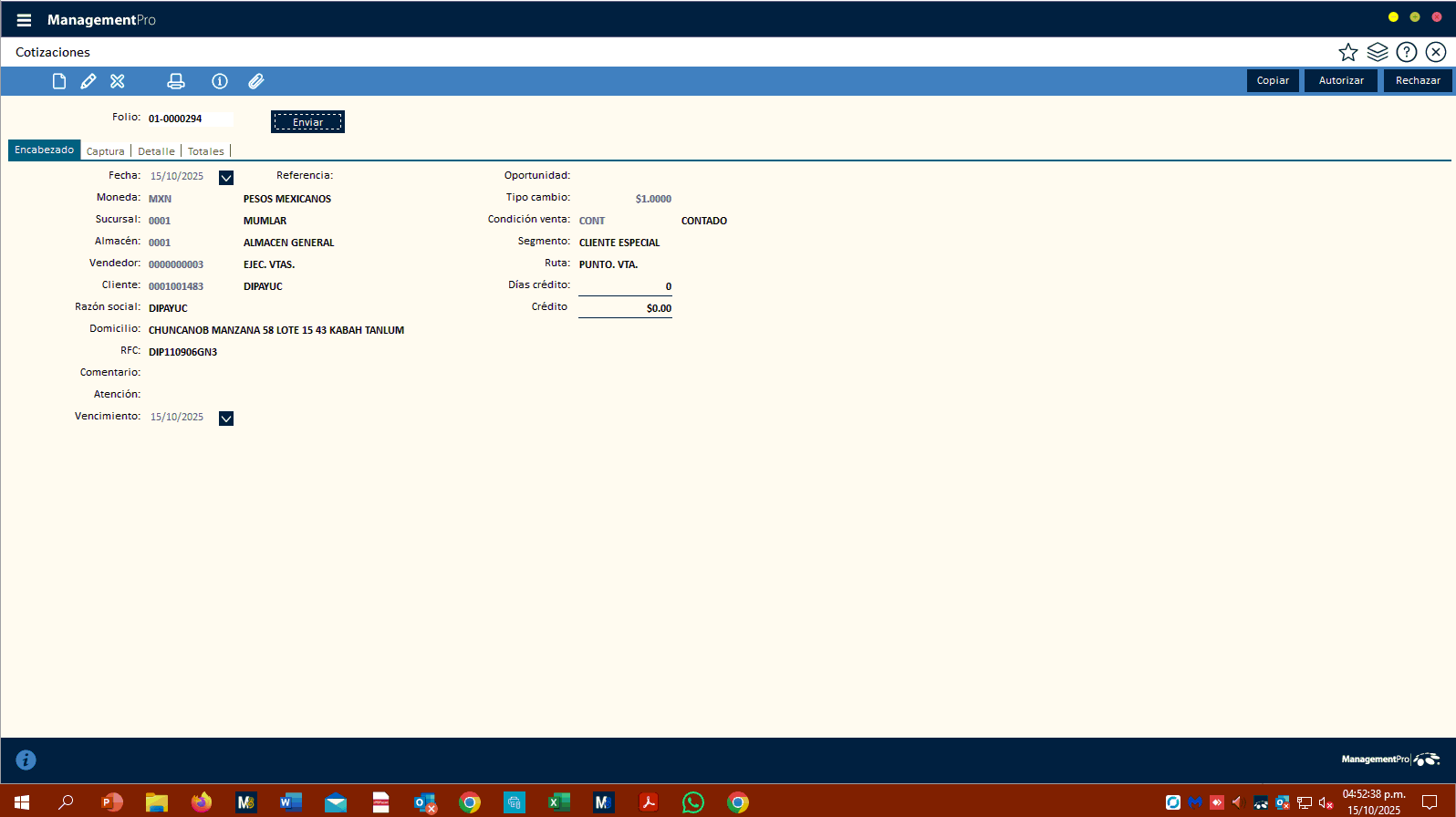Image resolution: width=1456 pixels, height=817 pixels.
Task: Click the Días crédito input field
Action: coord(625,286)
